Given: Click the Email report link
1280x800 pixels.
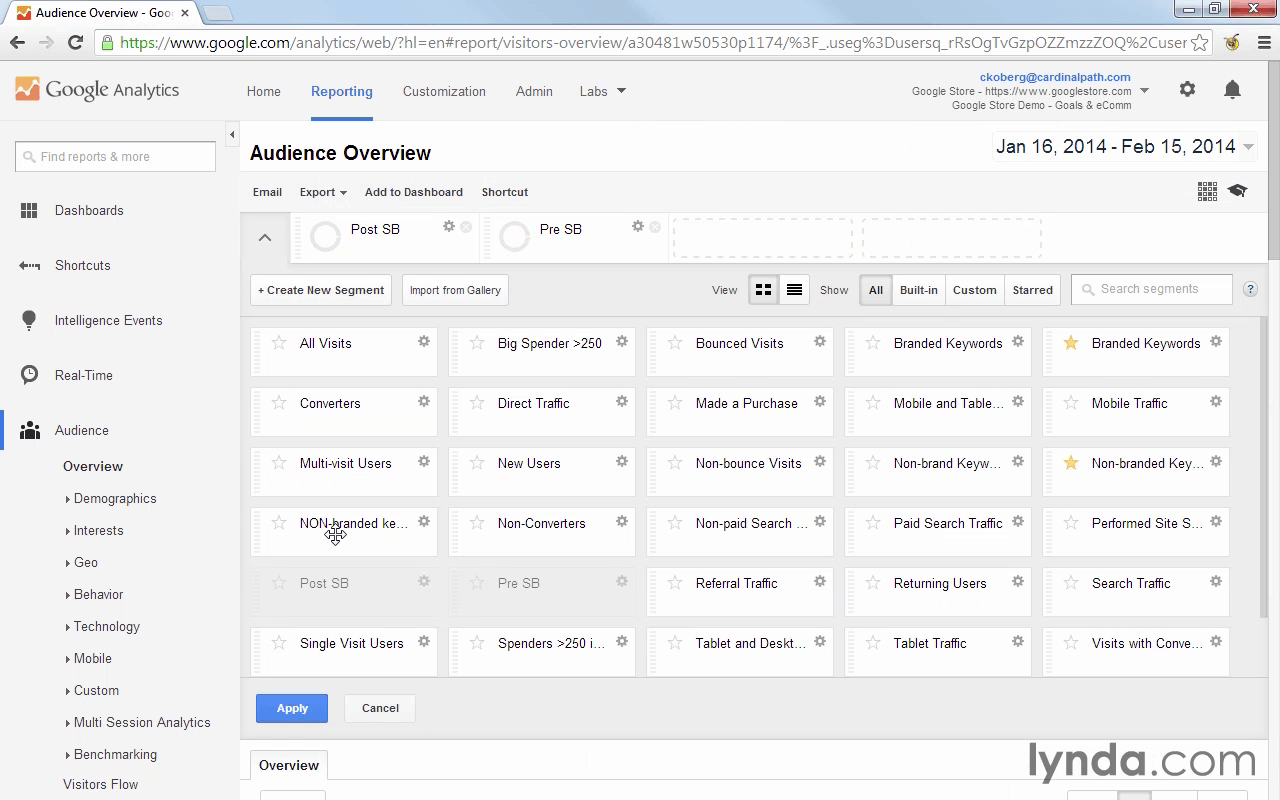Looking at the screenshot, I should (x=267, y=192).
